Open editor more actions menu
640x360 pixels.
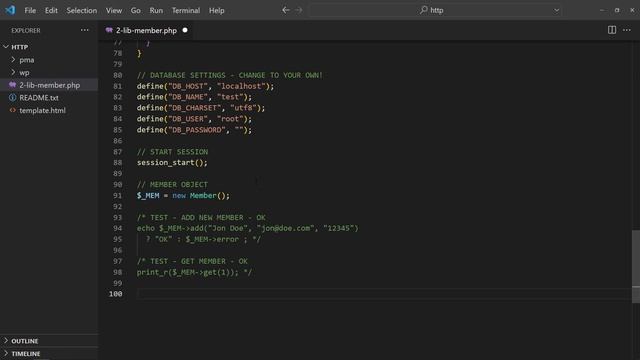click(627, 30)
